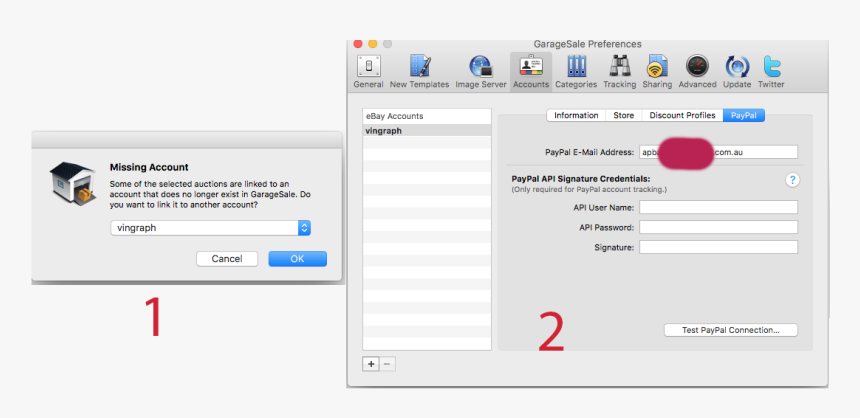Close the GarageSale Preferences window
This screenshot has width=860, height=418.
[358, 43]
